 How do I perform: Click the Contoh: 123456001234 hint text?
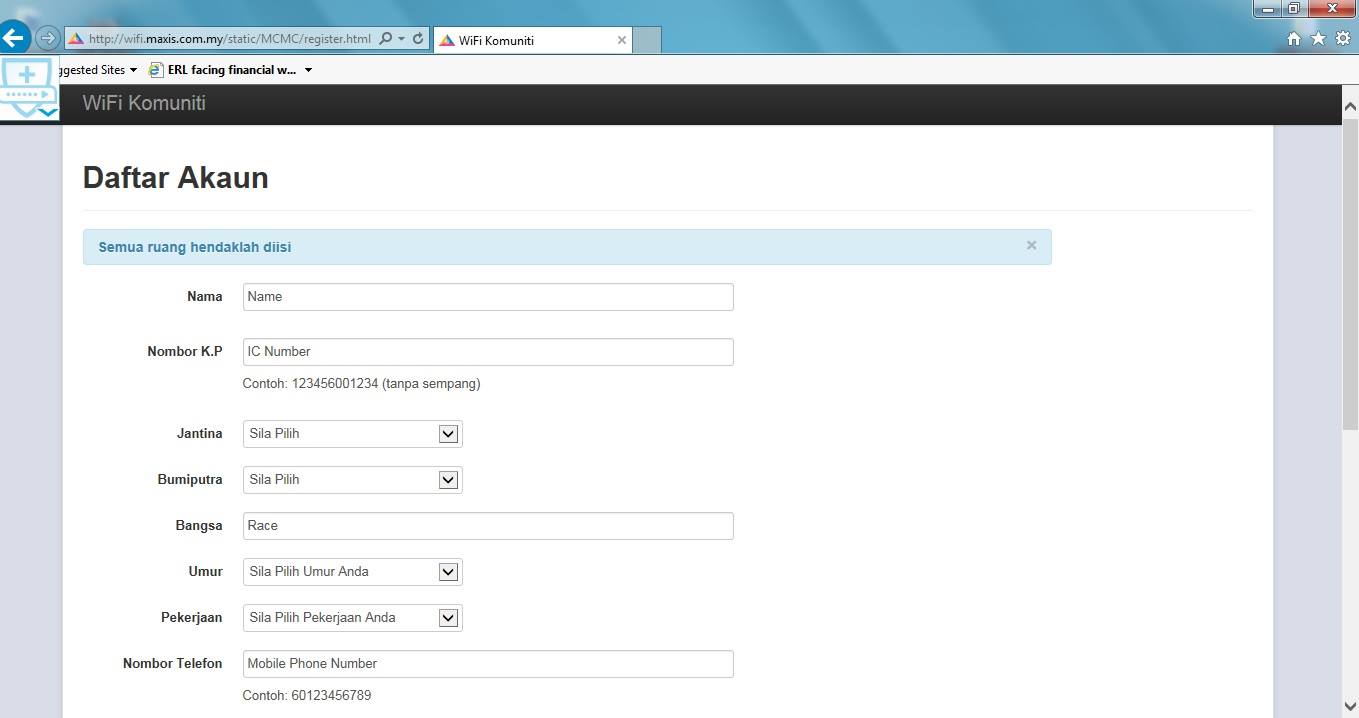[x=361, y=384]
